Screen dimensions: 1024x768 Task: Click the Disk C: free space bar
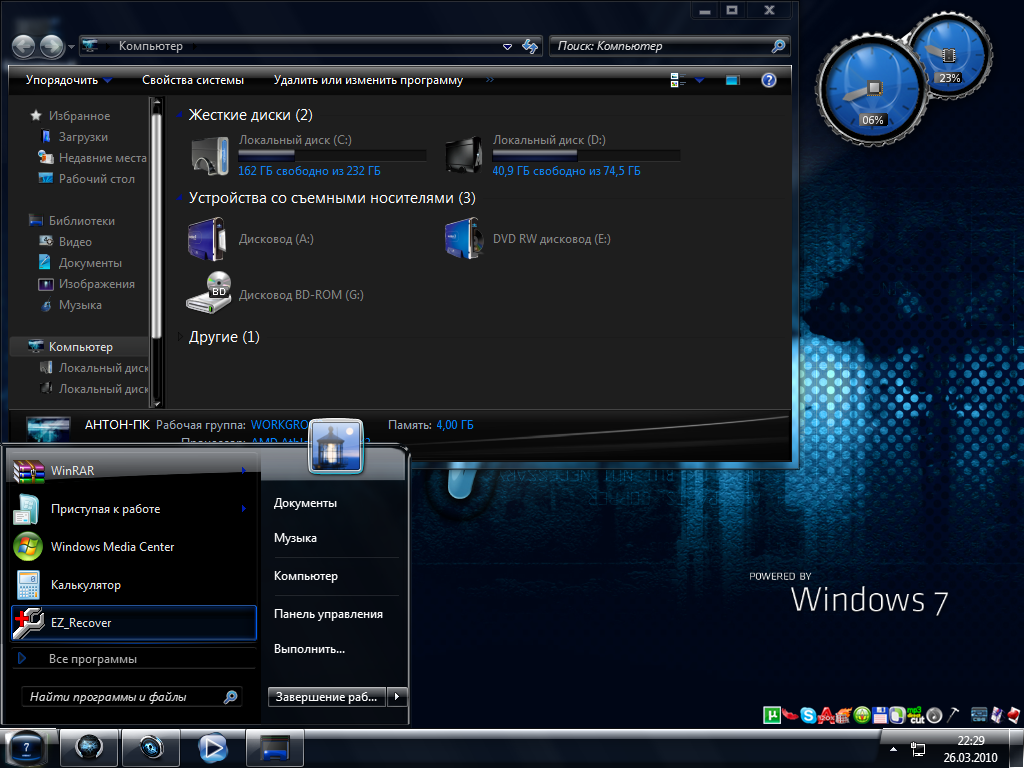pyautogui.click(x=332, y=155)
